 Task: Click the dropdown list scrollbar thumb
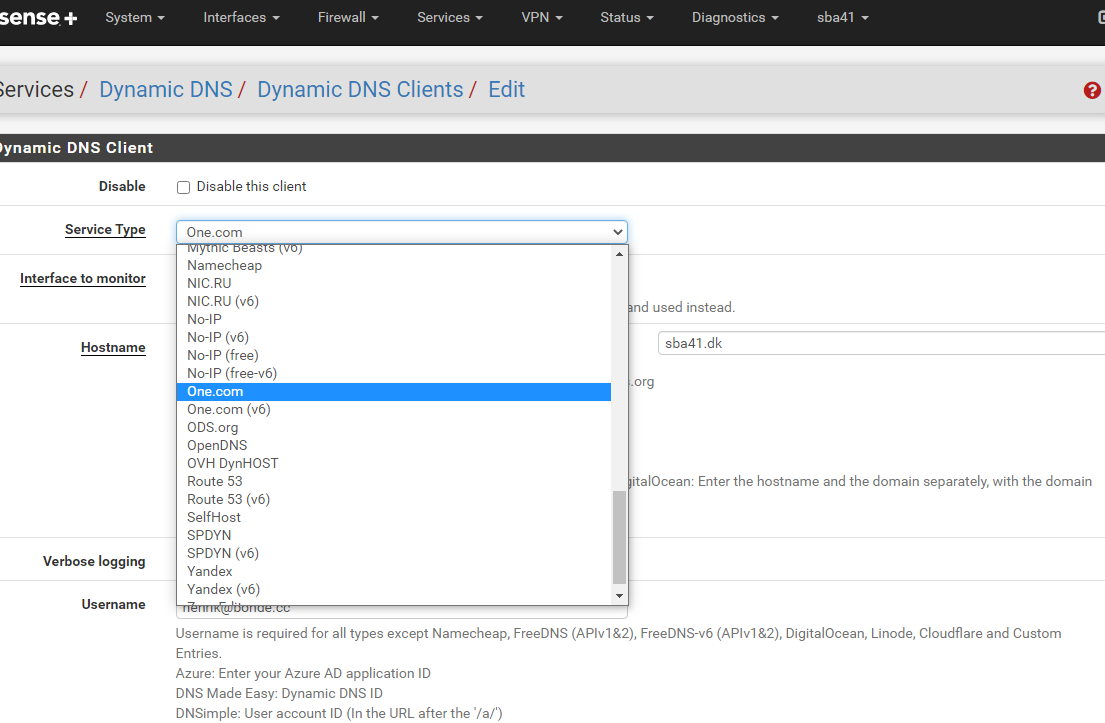(x=619, y=538)
